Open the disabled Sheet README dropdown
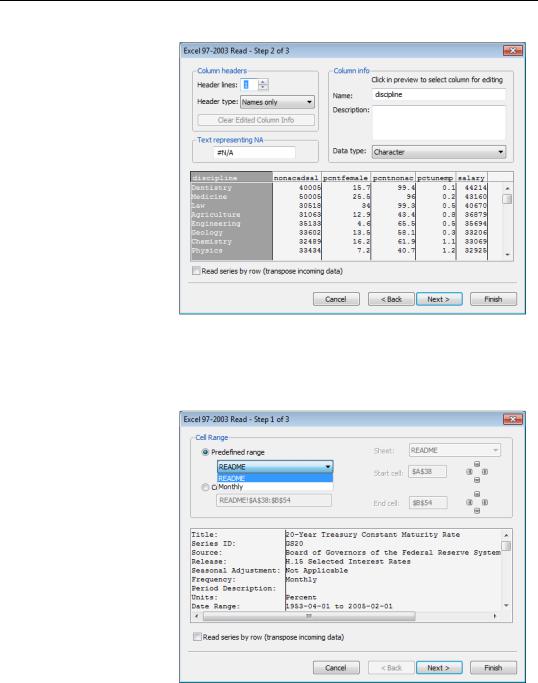538x683 pixels. 454,450
